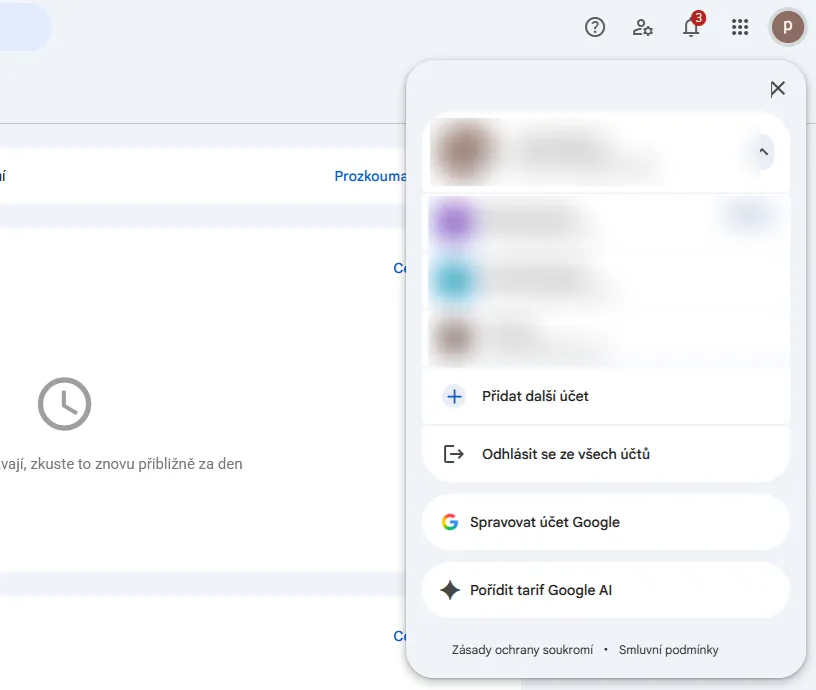The image size is (816, 690).
Task: Select the blurred teal avatar account
Action: pyautogui.click(x=606, y=281)
